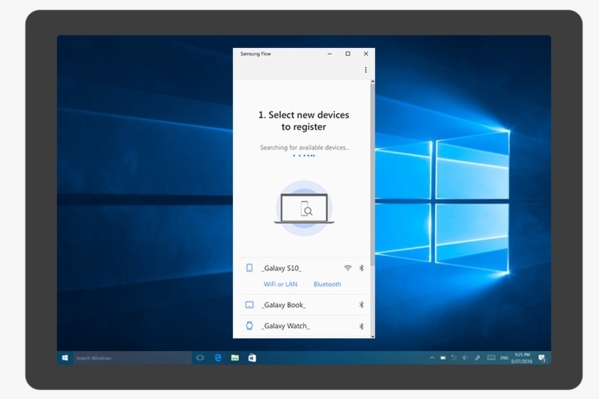Select the Galaxy S10 phone icon

point(249,268)
